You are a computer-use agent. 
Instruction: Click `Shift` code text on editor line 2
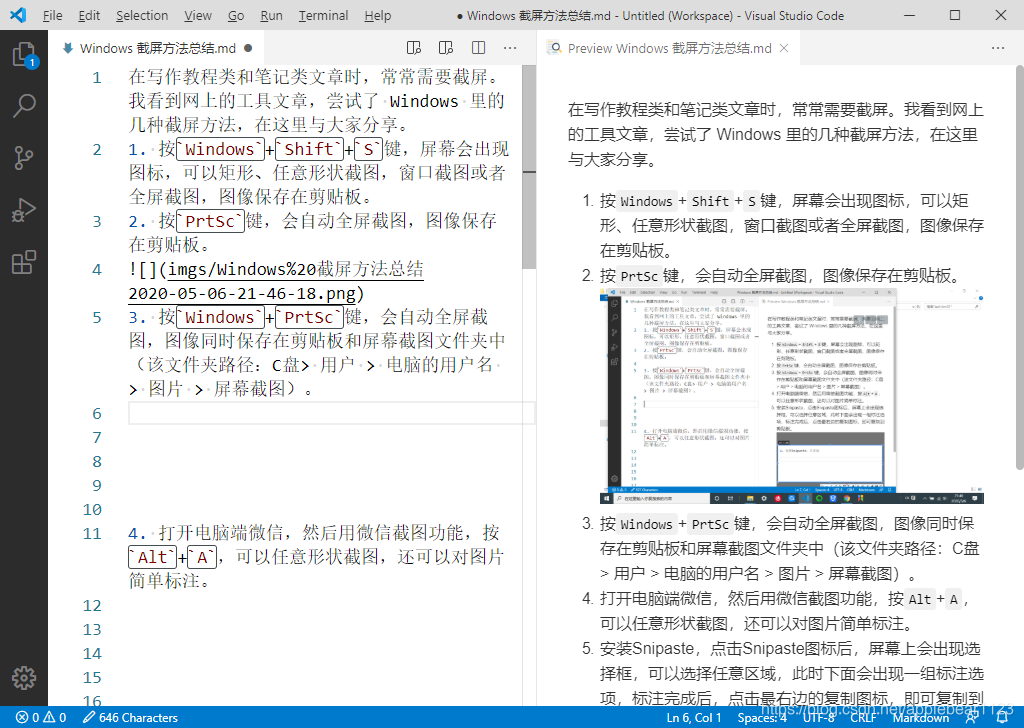click(309, 150)
